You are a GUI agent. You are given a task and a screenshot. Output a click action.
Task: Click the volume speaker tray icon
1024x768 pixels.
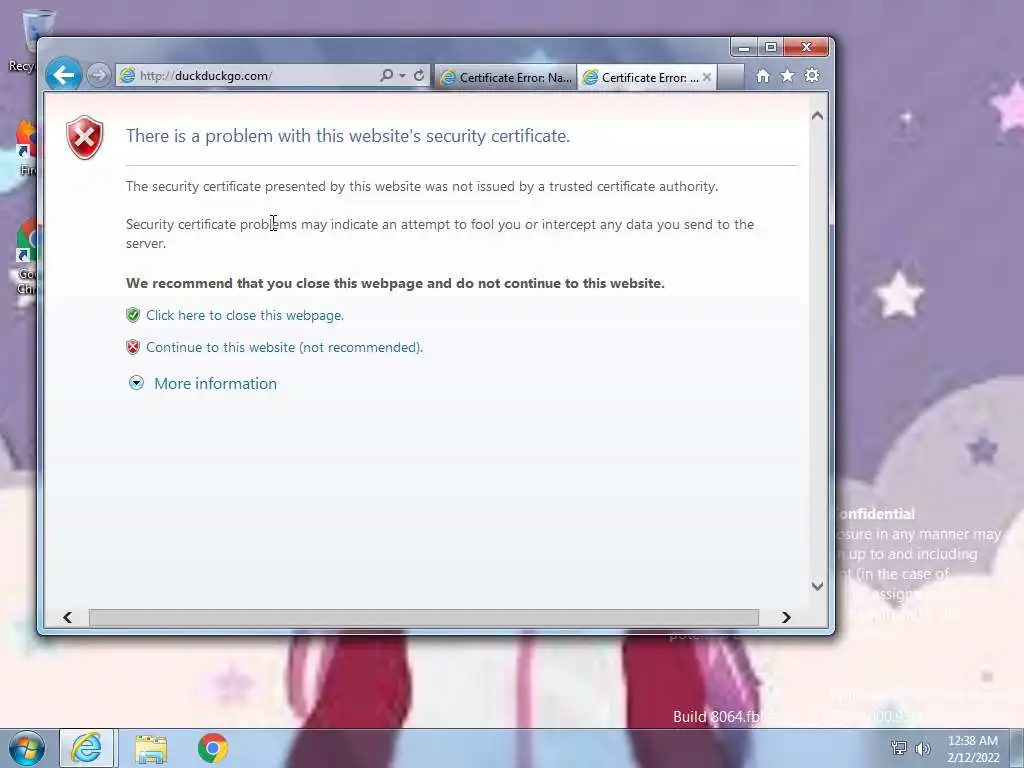coord(923,748)
